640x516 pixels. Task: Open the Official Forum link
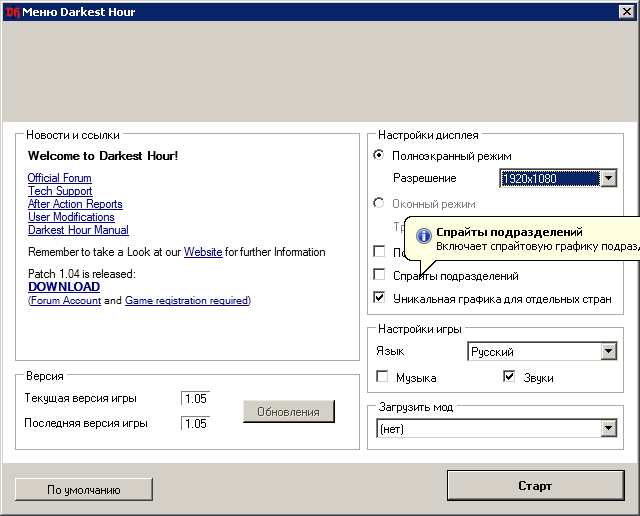point(59,178)
